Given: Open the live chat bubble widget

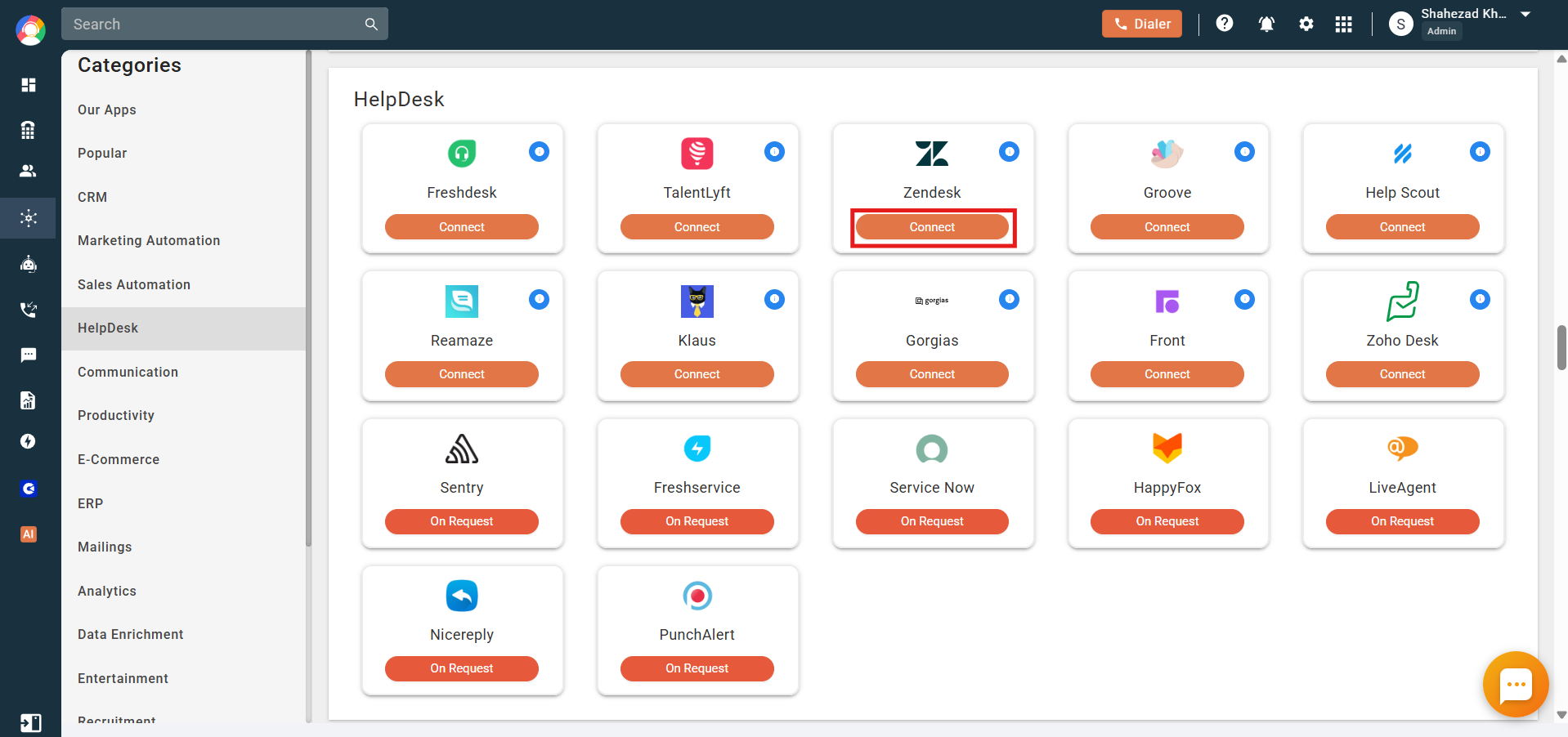Looking at the screenshot, I should click(x=1516, y=684).
